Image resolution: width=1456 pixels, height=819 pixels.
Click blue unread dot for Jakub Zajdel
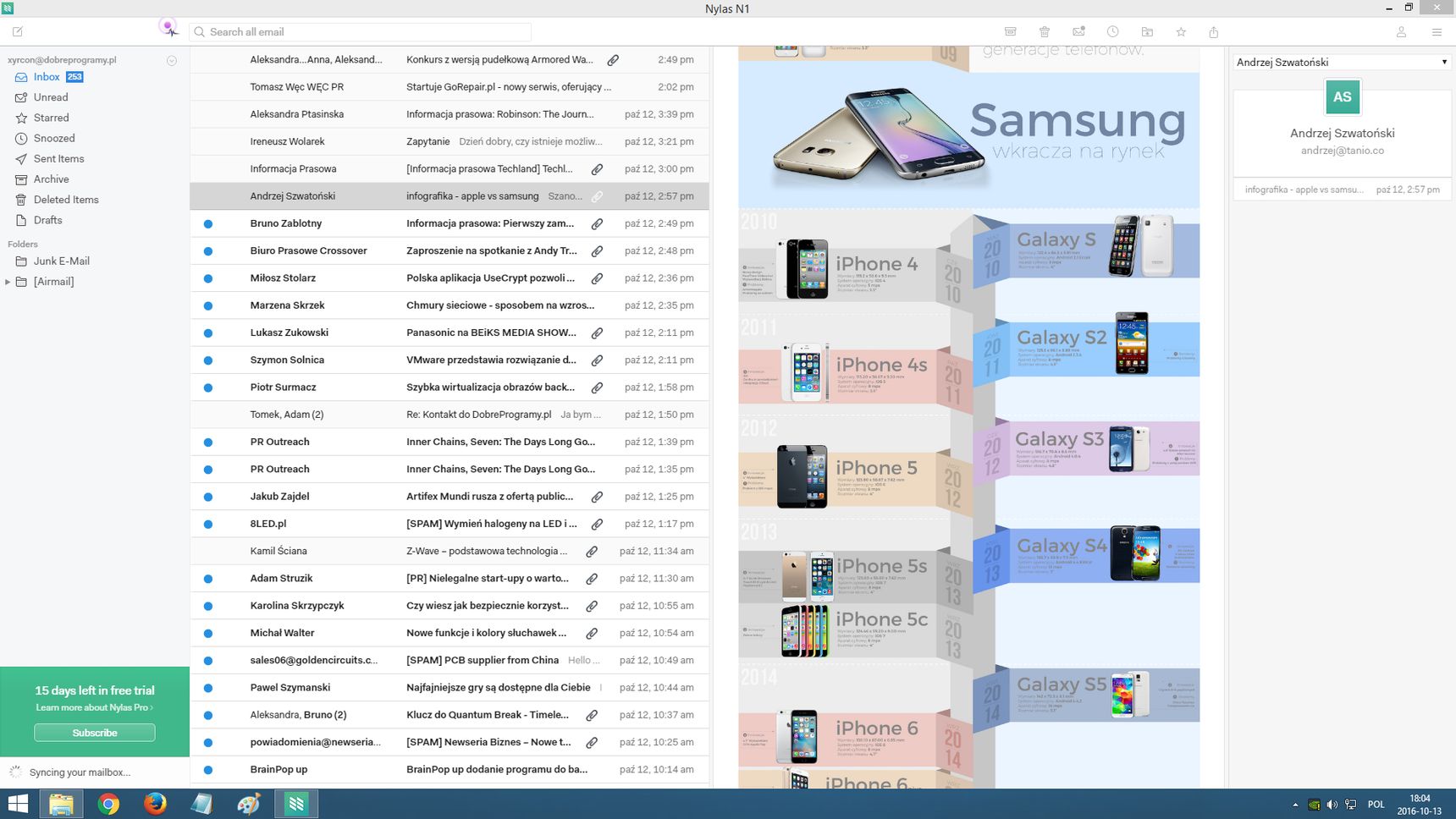(207, 497)
